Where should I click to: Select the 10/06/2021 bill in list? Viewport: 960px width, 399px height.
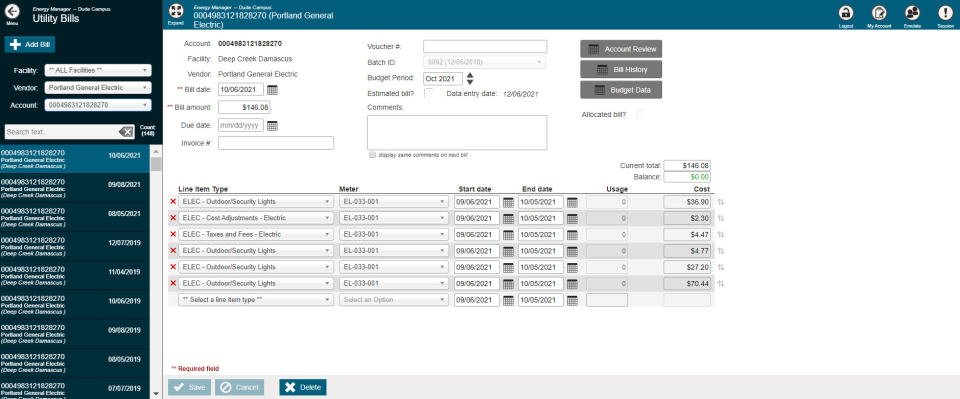pyautogui.click(x=74, y=159)
